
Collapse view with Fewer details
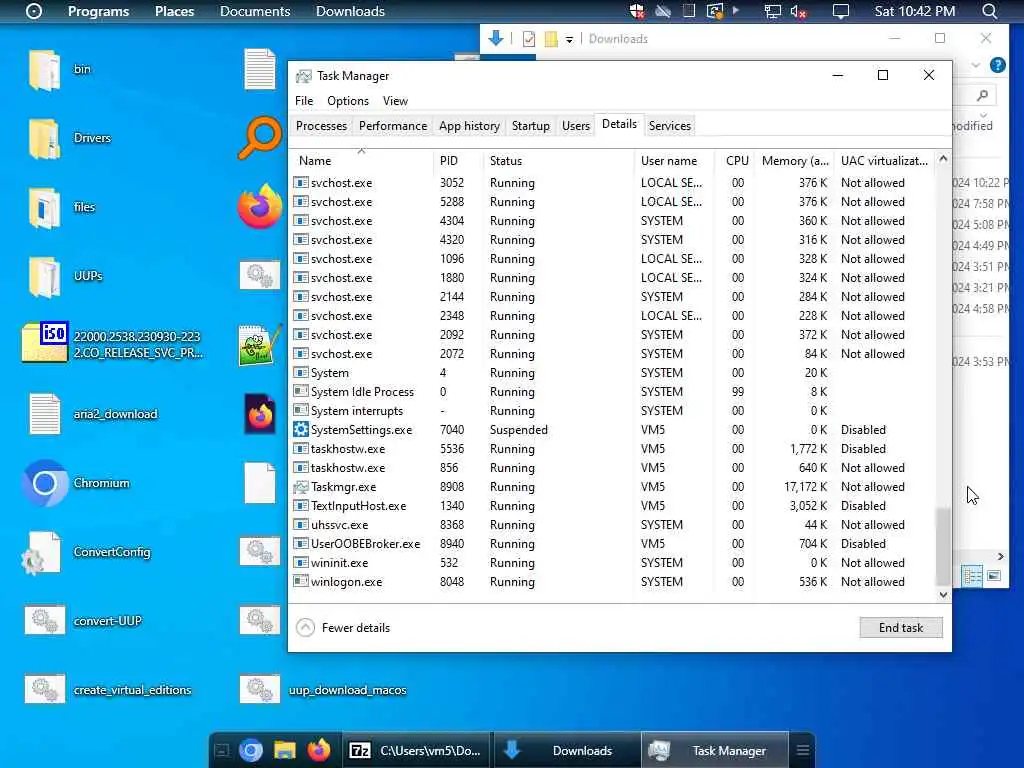point(344,628)
